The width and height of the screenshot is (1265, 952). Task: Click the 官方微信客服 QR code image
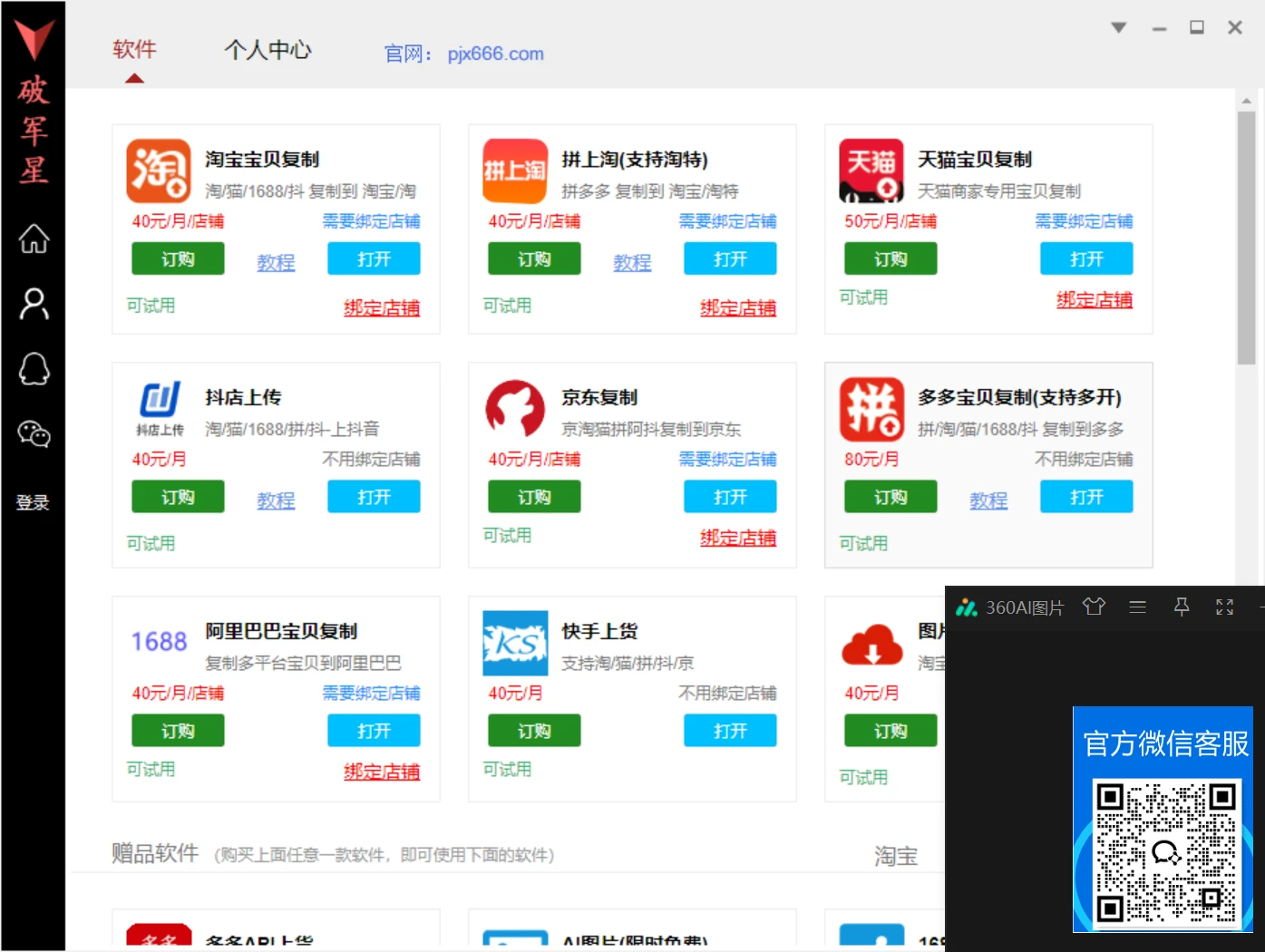tap(1166, 851)
